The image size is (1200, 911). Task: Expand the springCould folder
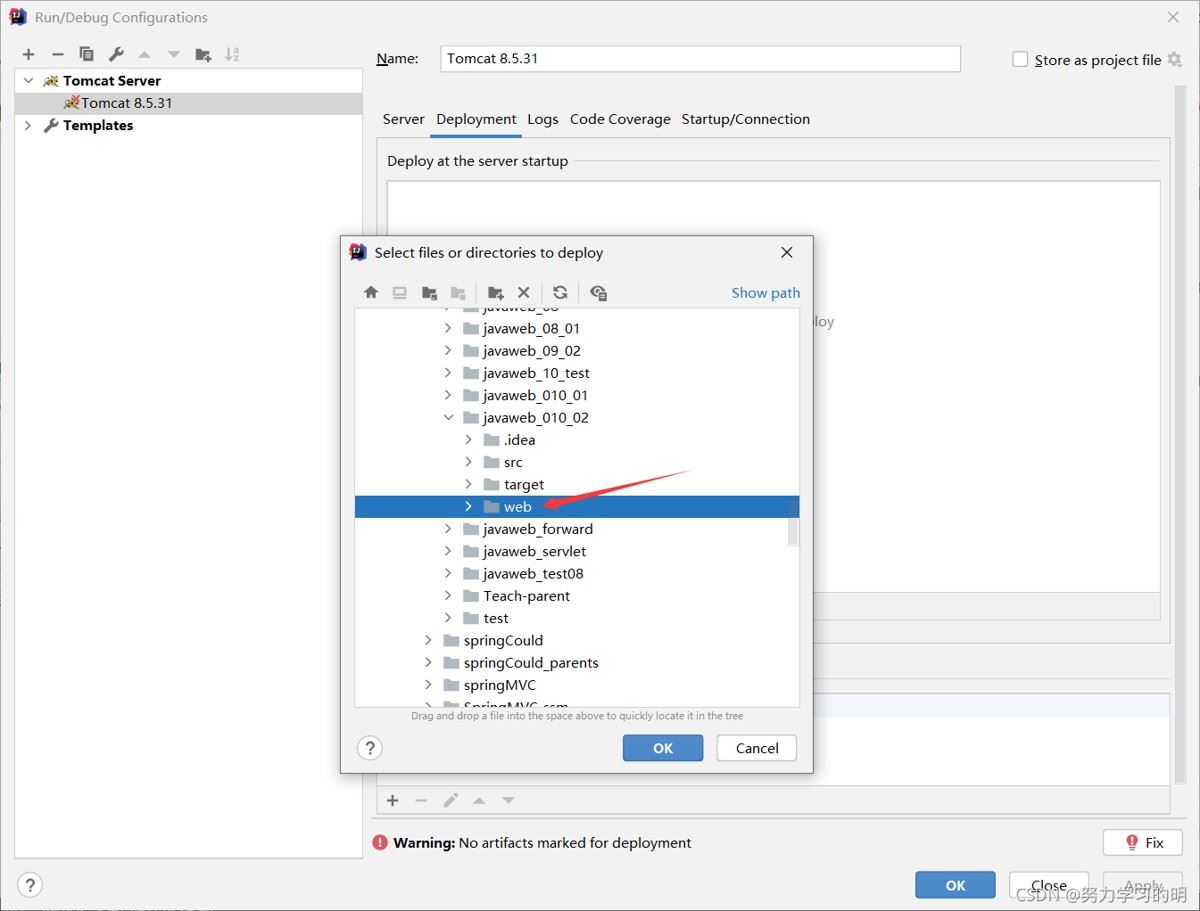tap(428, 640)
